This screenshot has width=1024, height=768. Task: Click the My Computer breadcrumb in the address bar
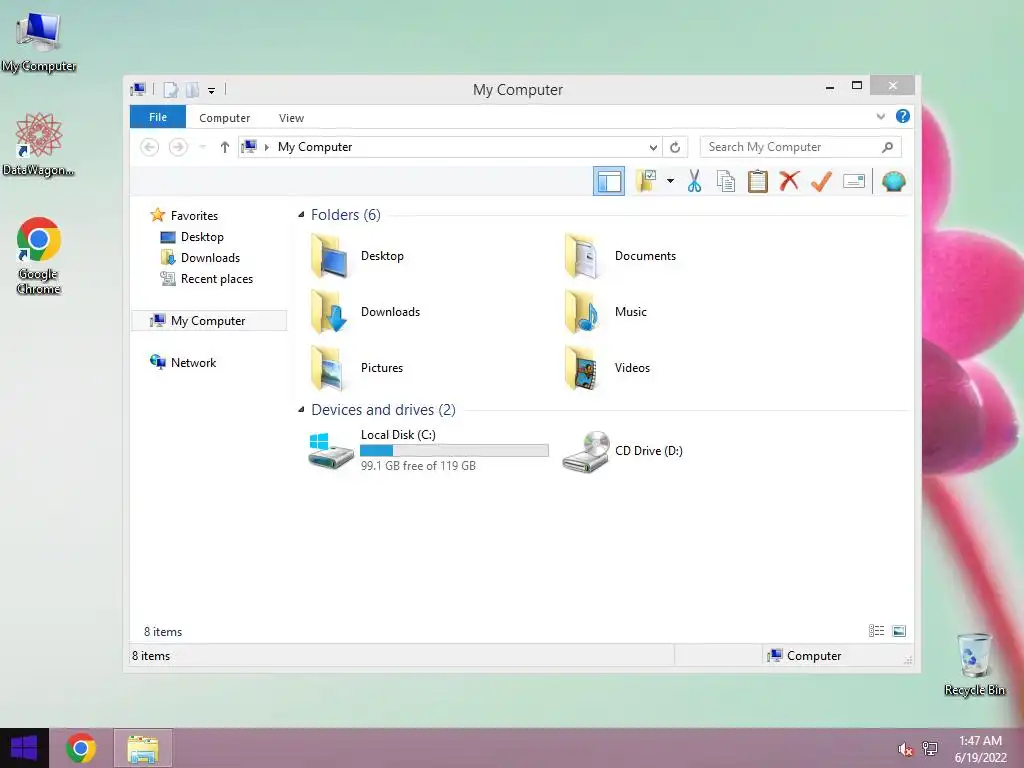click(315, 147)
